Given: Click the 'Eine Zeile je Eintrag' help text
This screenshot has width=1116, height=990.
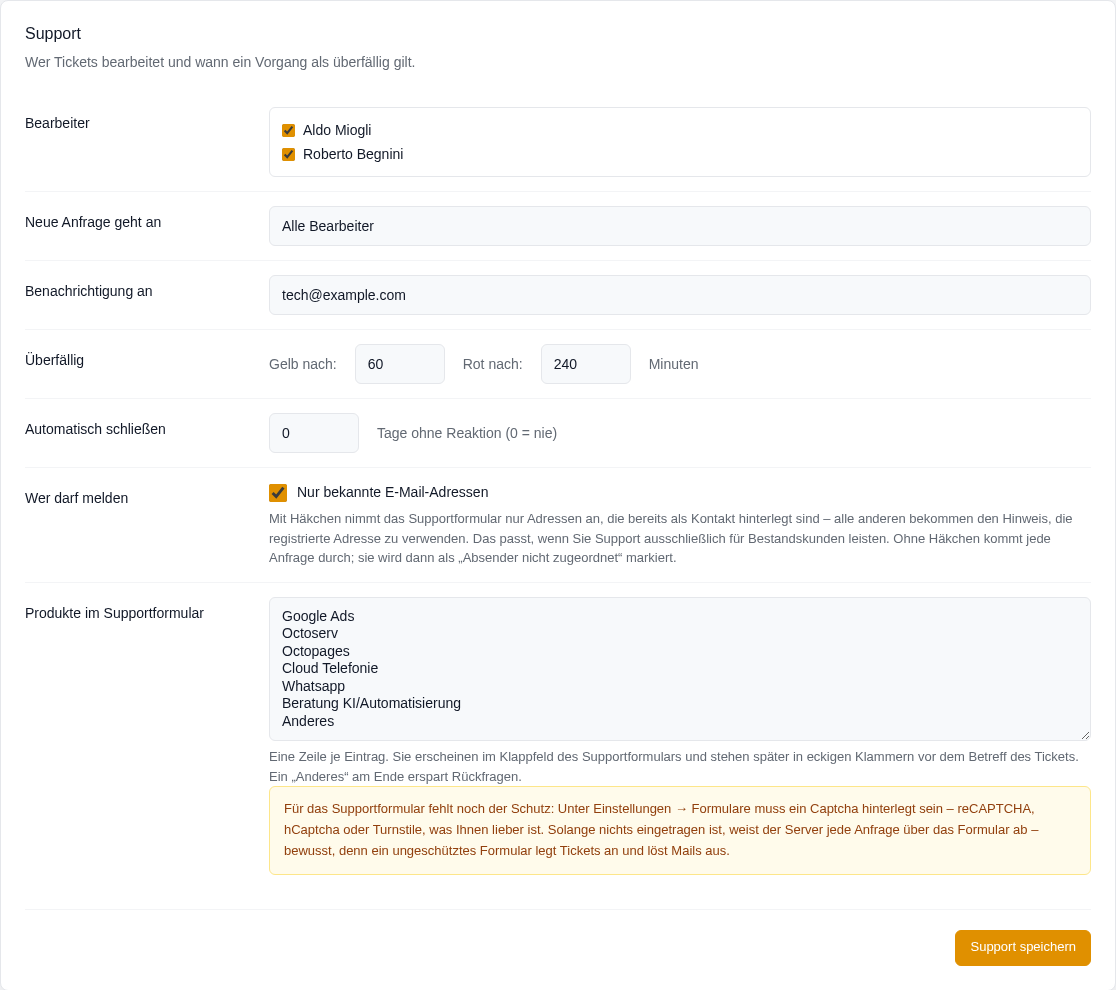Looking at the screenshot, I should coord(673,767).
